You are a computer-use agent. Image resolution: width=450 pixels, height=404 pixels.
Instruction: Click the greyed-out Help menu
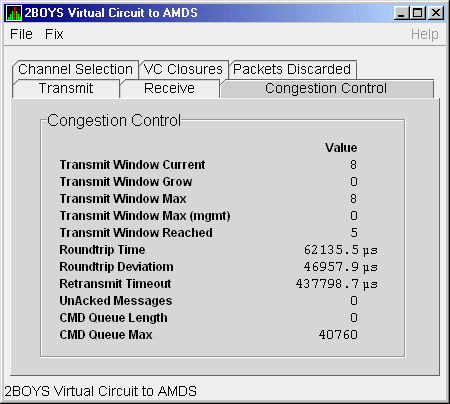(x=424, y=34)
